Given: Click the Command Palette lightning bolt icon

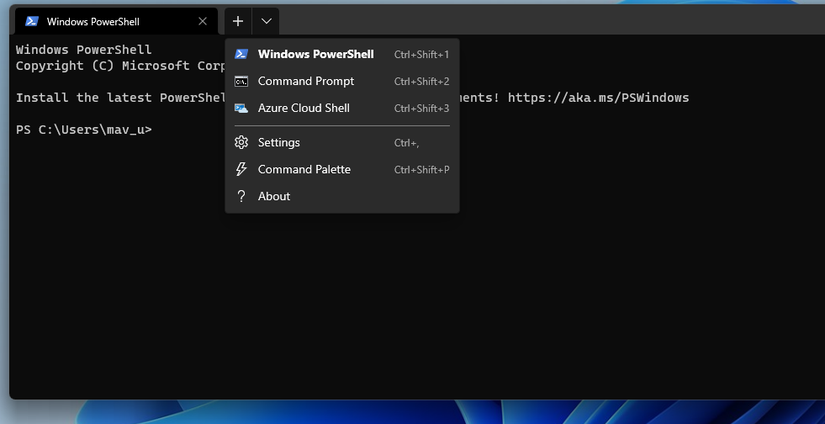Looking at the screenshot, I should pyautogui.click(x=241, y=170).
